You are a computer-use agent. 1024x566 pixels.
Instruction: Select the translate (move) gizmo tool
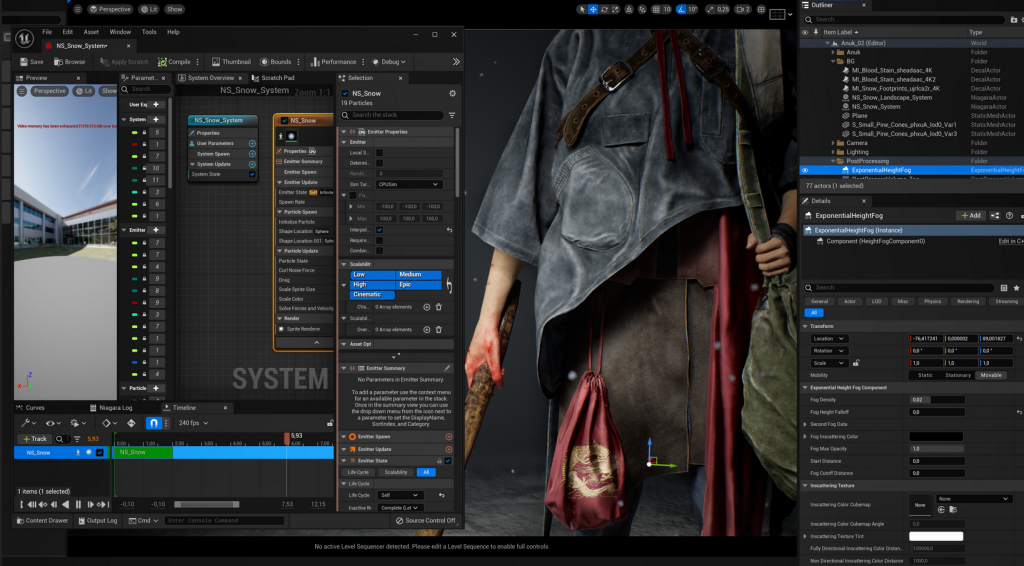tap(593, 9)
